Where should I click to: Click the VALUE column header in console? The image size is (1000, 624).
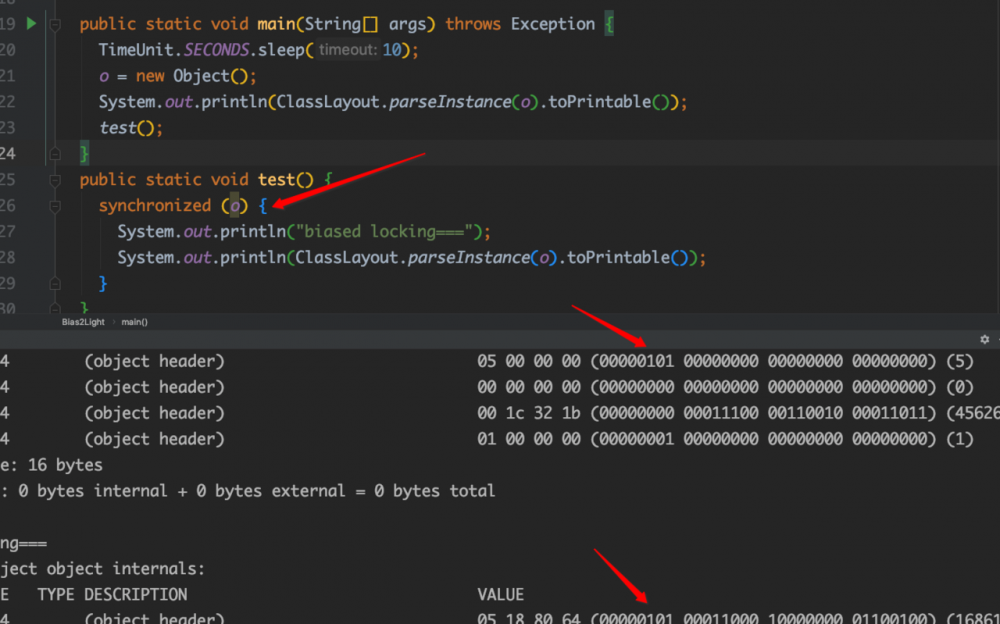(501, 594)
